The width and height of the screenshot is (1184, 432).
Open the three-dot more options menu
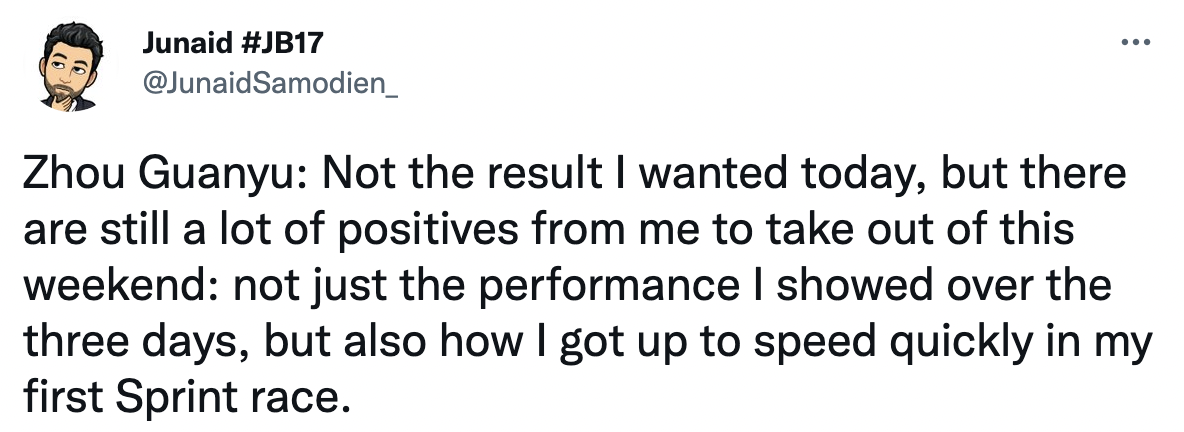(1133, 45)
